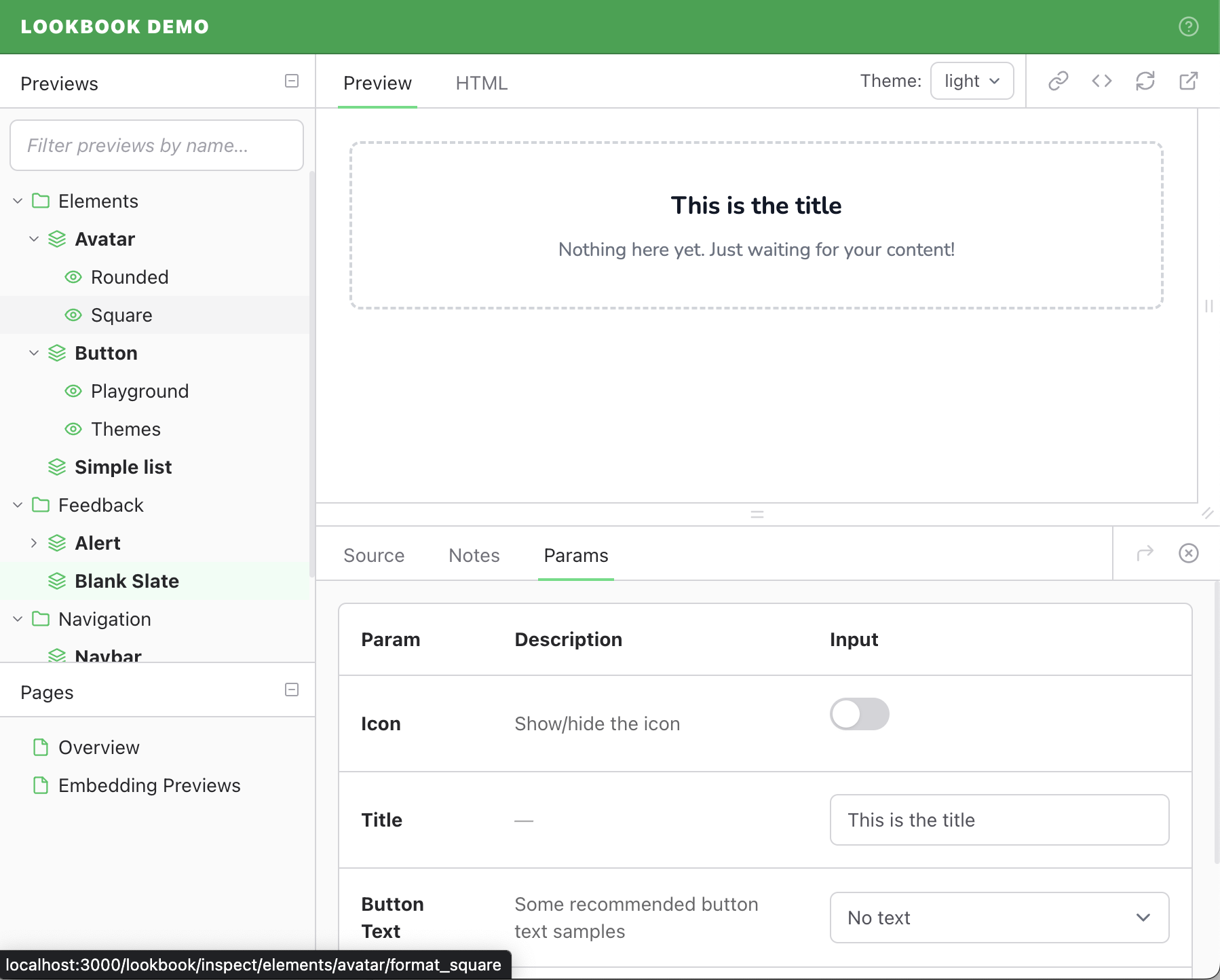Collapse the Button group chevron
Viewport: 1220px width, 980px height.
[x=34, y=353]
